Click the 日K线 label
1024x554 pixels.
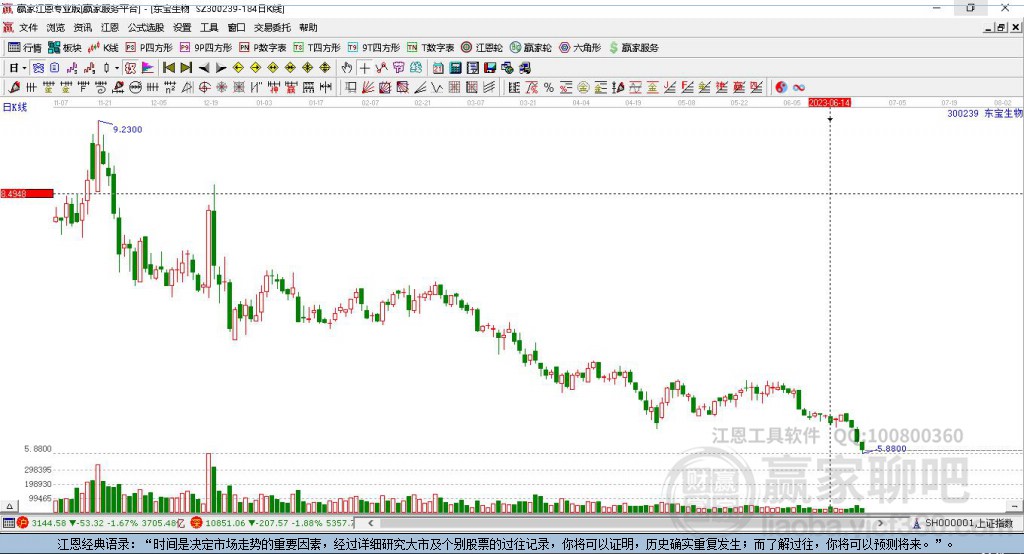[x=15, y=107]
